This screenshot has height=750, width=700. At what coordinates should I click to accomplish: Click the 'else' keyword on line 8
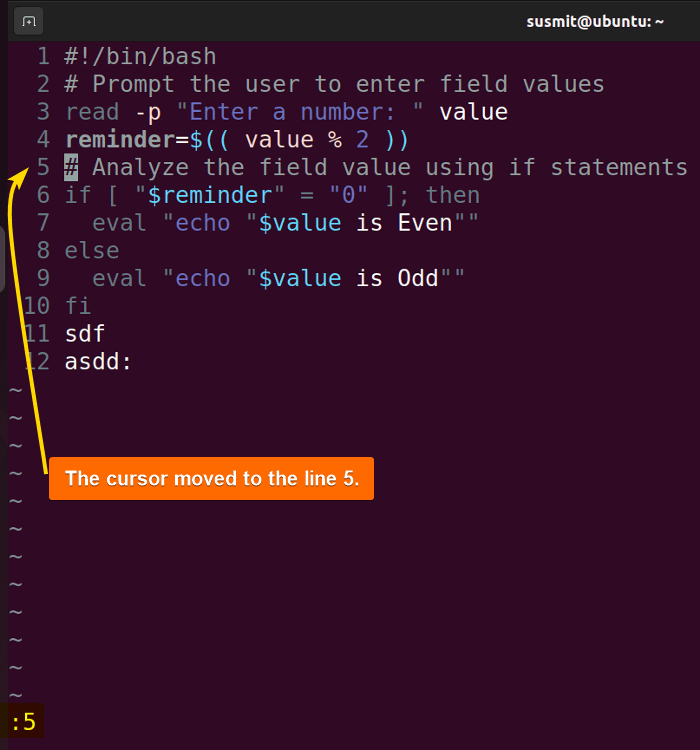[x=92, y=251]
